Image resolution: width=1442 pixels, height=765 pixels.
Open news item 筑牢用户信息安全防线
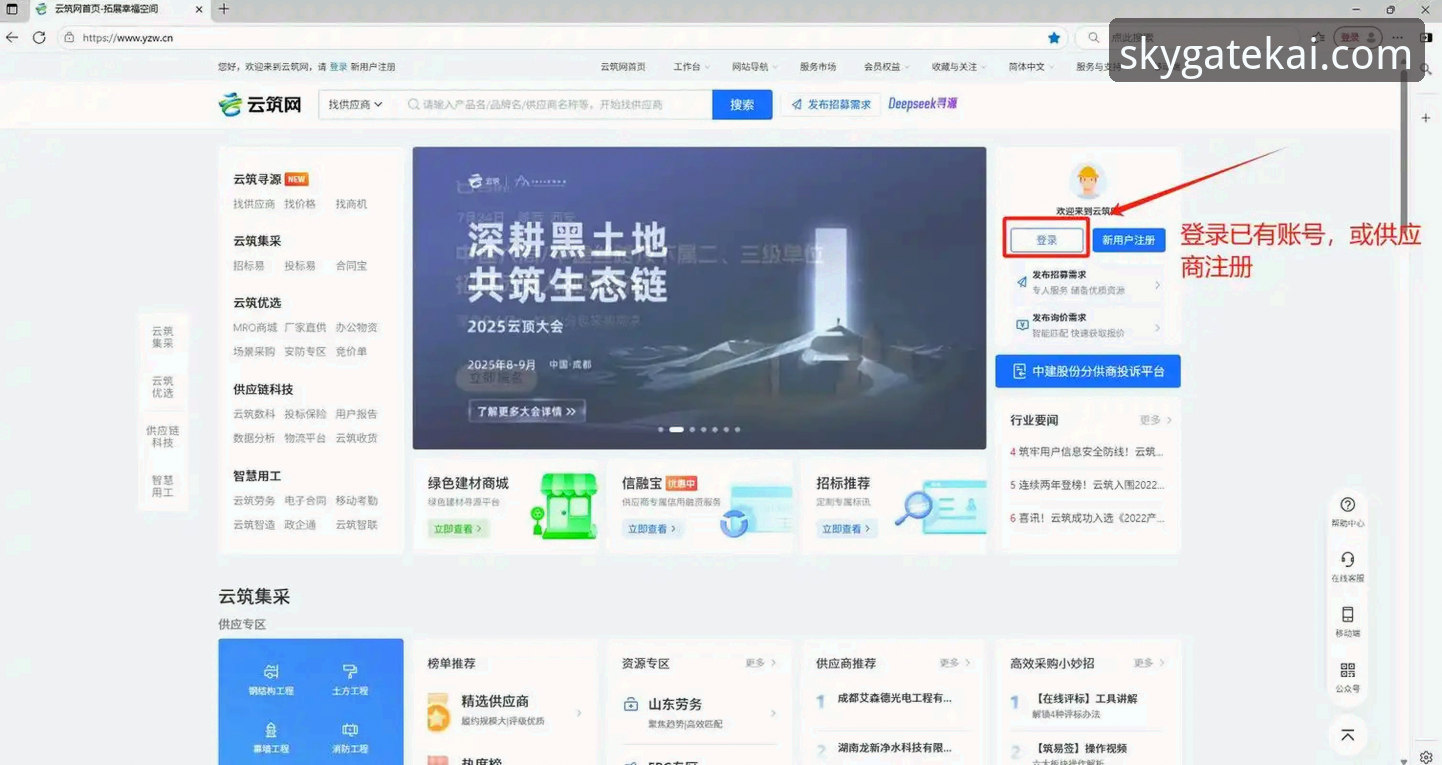tap(1087, 452)
